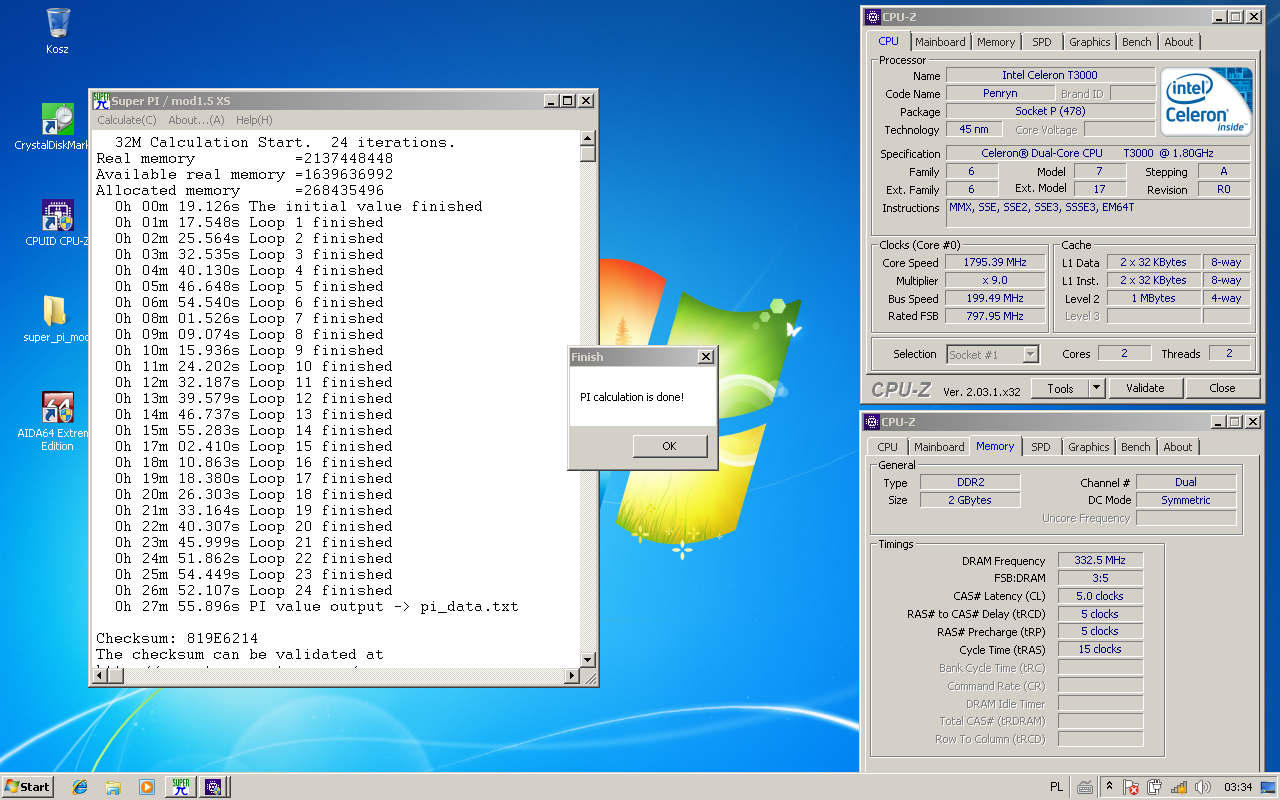The height and width of the screenshot is (800, 1280).
Task: Switch to CPU tab in lower CPU-Z
Action: coord(887,447)
